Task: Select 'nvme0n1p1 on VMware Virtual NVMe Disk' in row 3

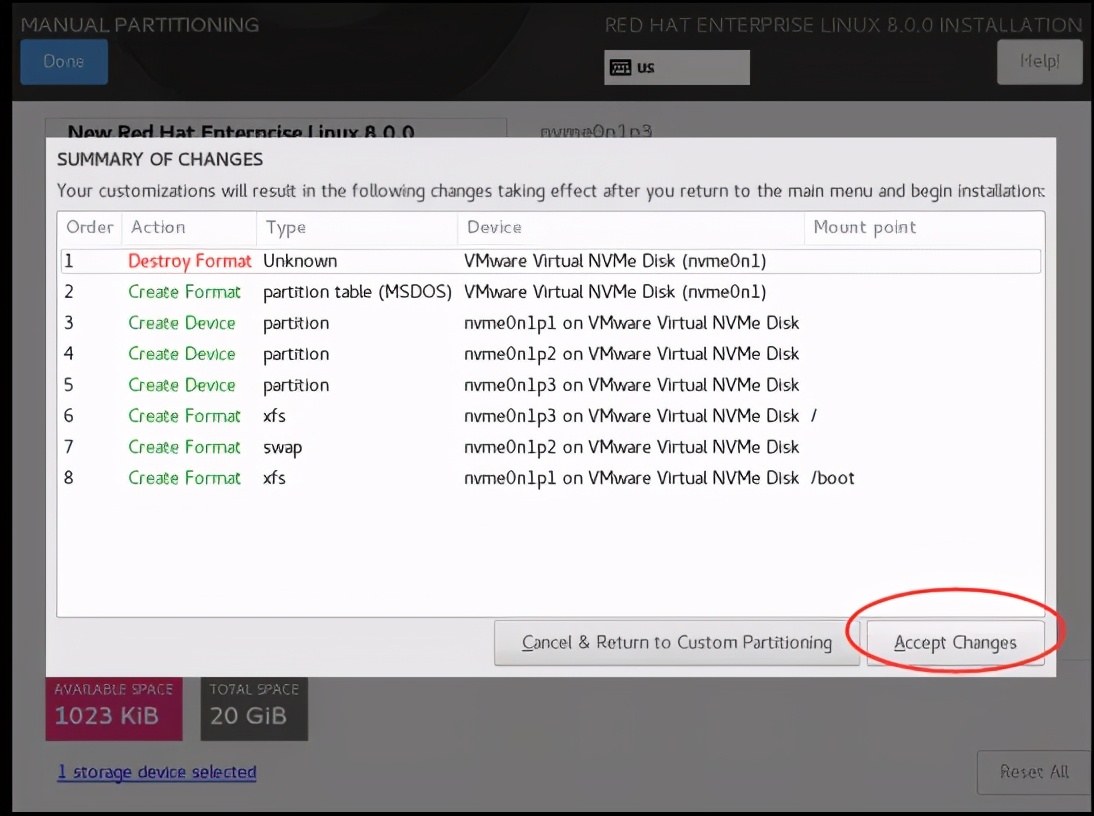Action: (x=631, y=323)
